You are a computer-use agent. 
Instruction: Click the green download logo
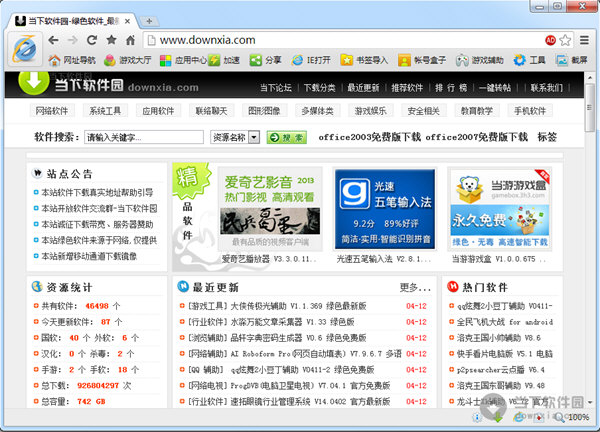coord(34,82)
